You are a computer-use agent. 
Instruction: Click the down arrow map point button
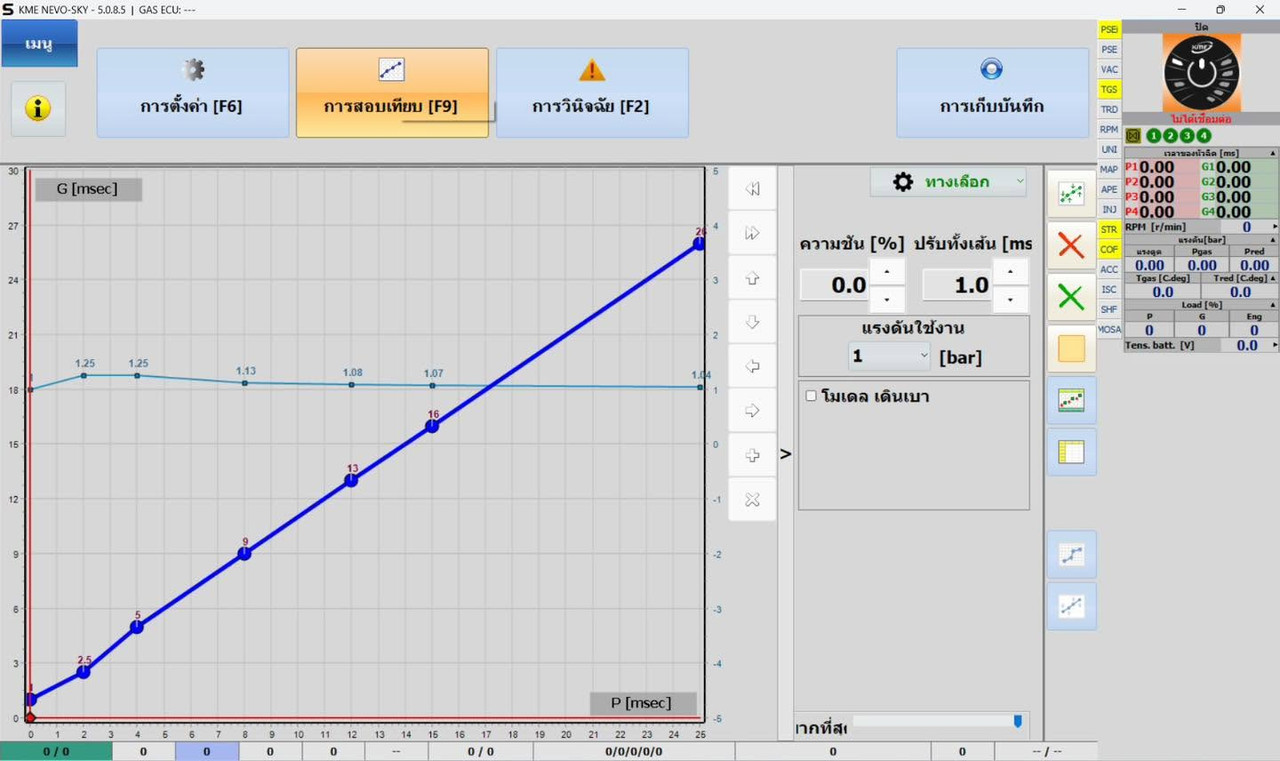pos(753,322)
